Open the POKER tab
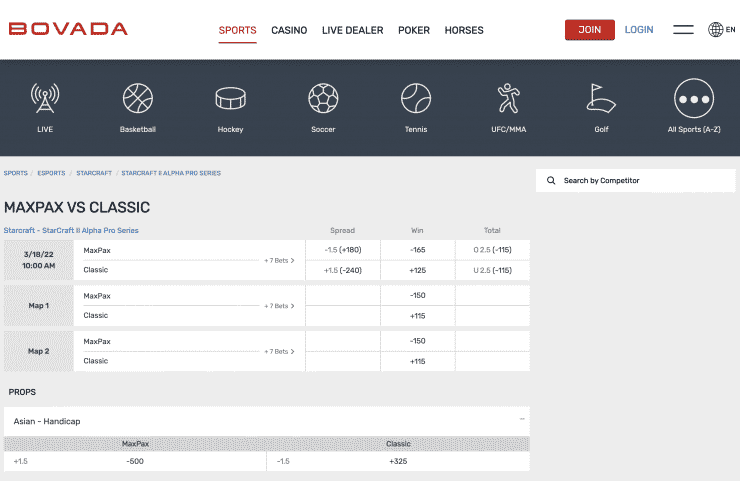Screen dimensions: 740x481 click(414, 30)
